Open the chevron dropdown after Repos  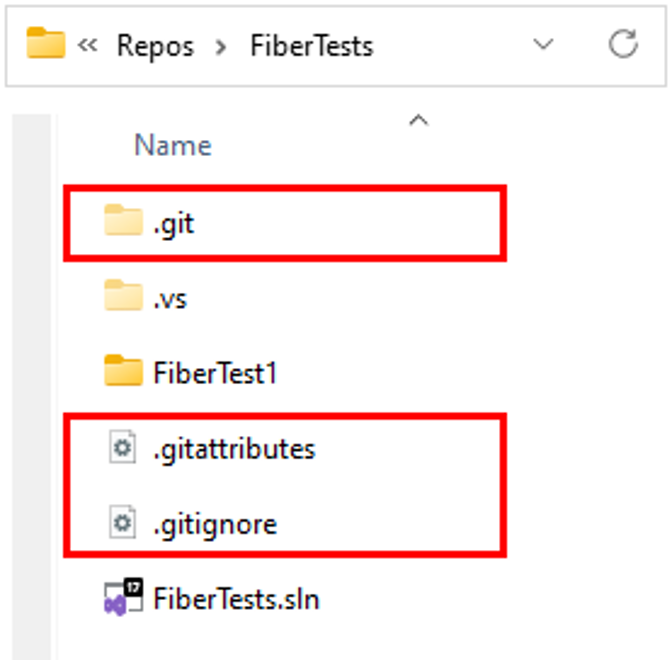[x=221, y=47]
